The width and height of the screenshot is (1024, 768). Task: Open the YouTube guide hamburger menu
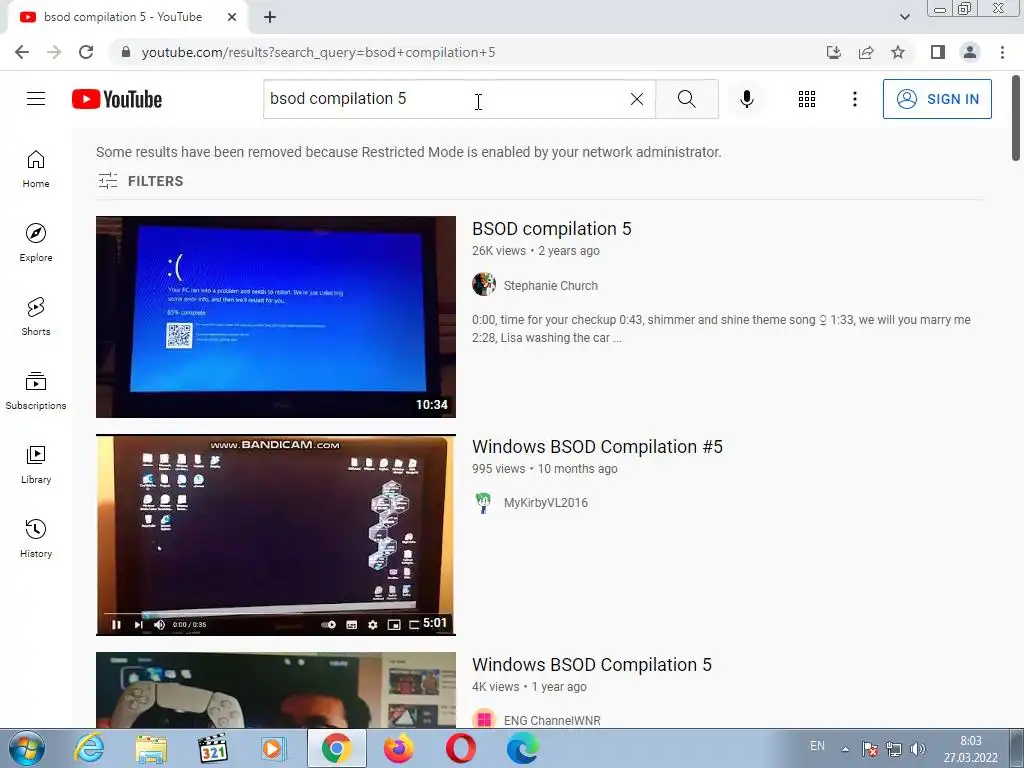click(x=36, y=99)
